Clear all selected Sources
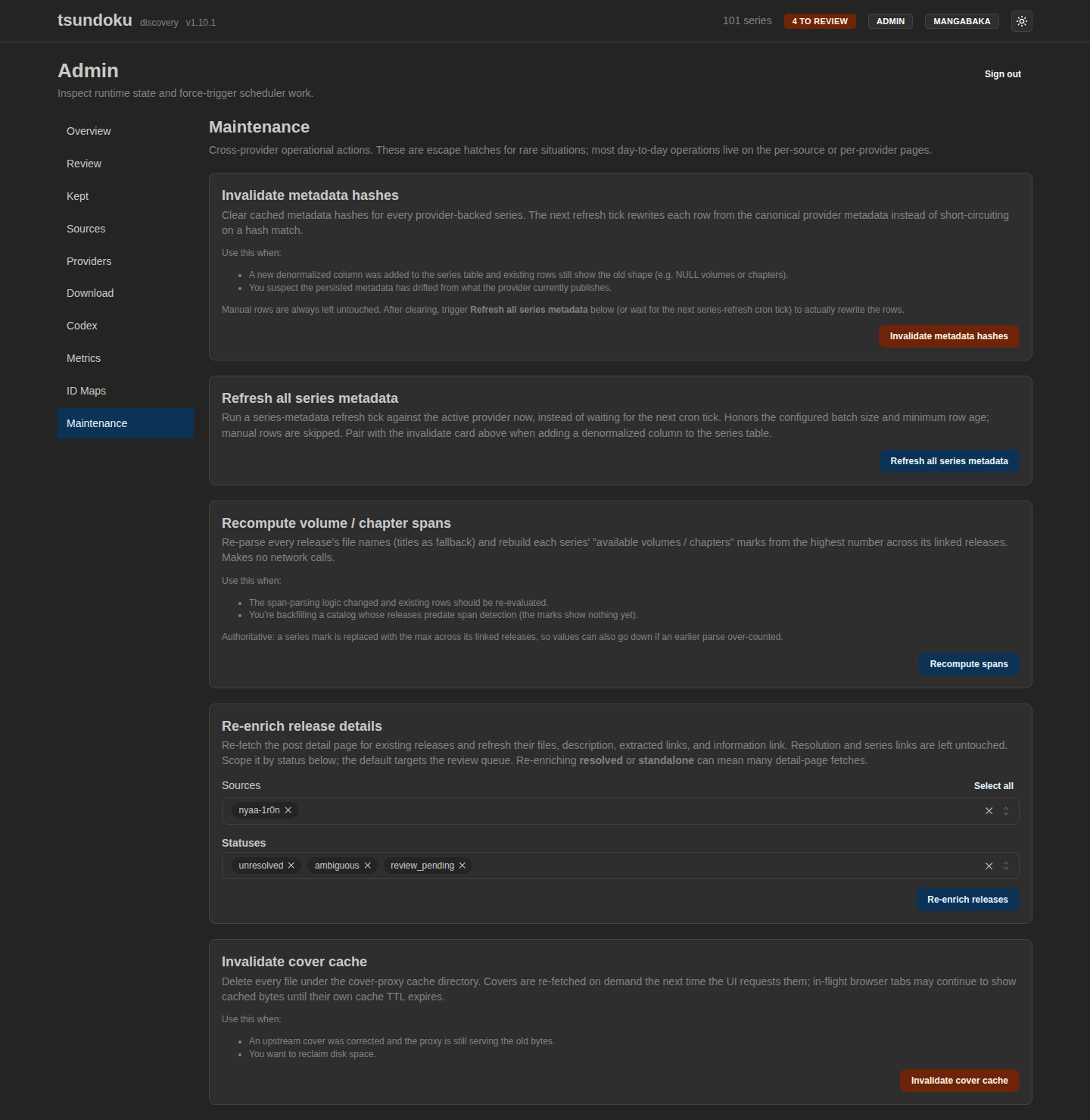 [989, 811]
